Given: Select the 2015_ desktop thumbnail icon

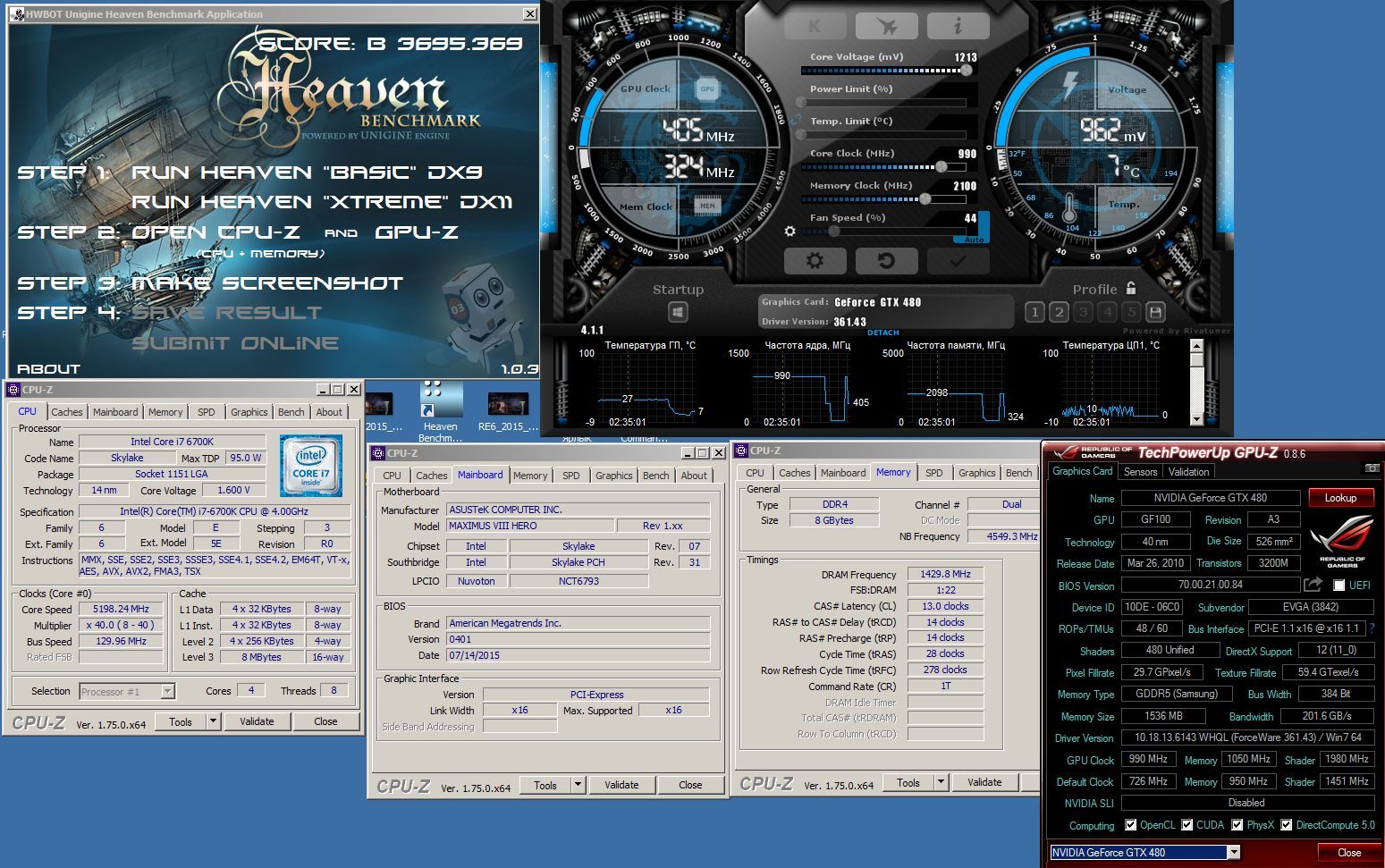Looking at the screenshot, I should [x=381, y=404].
